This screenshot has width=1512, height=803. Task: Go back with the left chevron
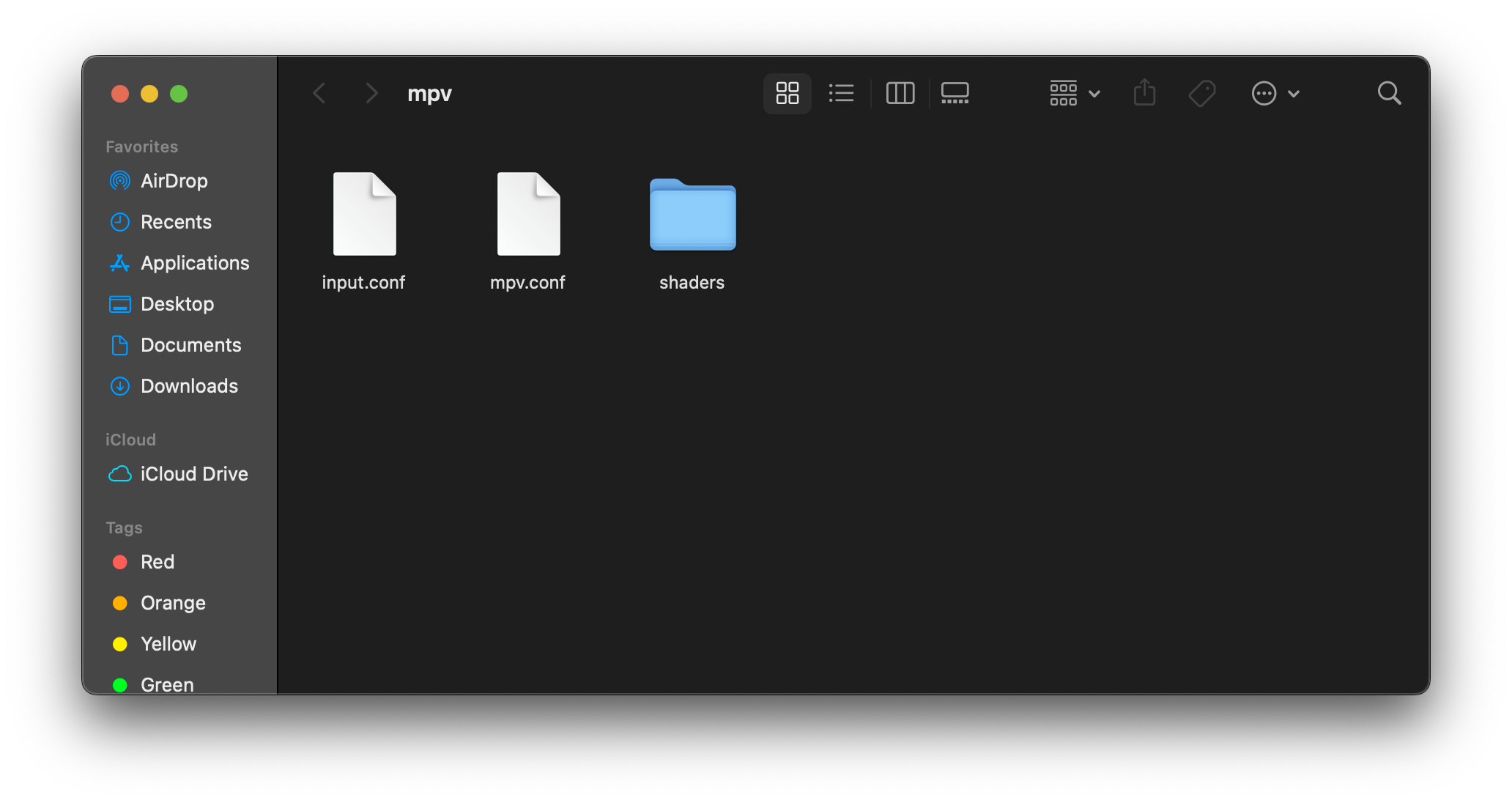(319, 93)
